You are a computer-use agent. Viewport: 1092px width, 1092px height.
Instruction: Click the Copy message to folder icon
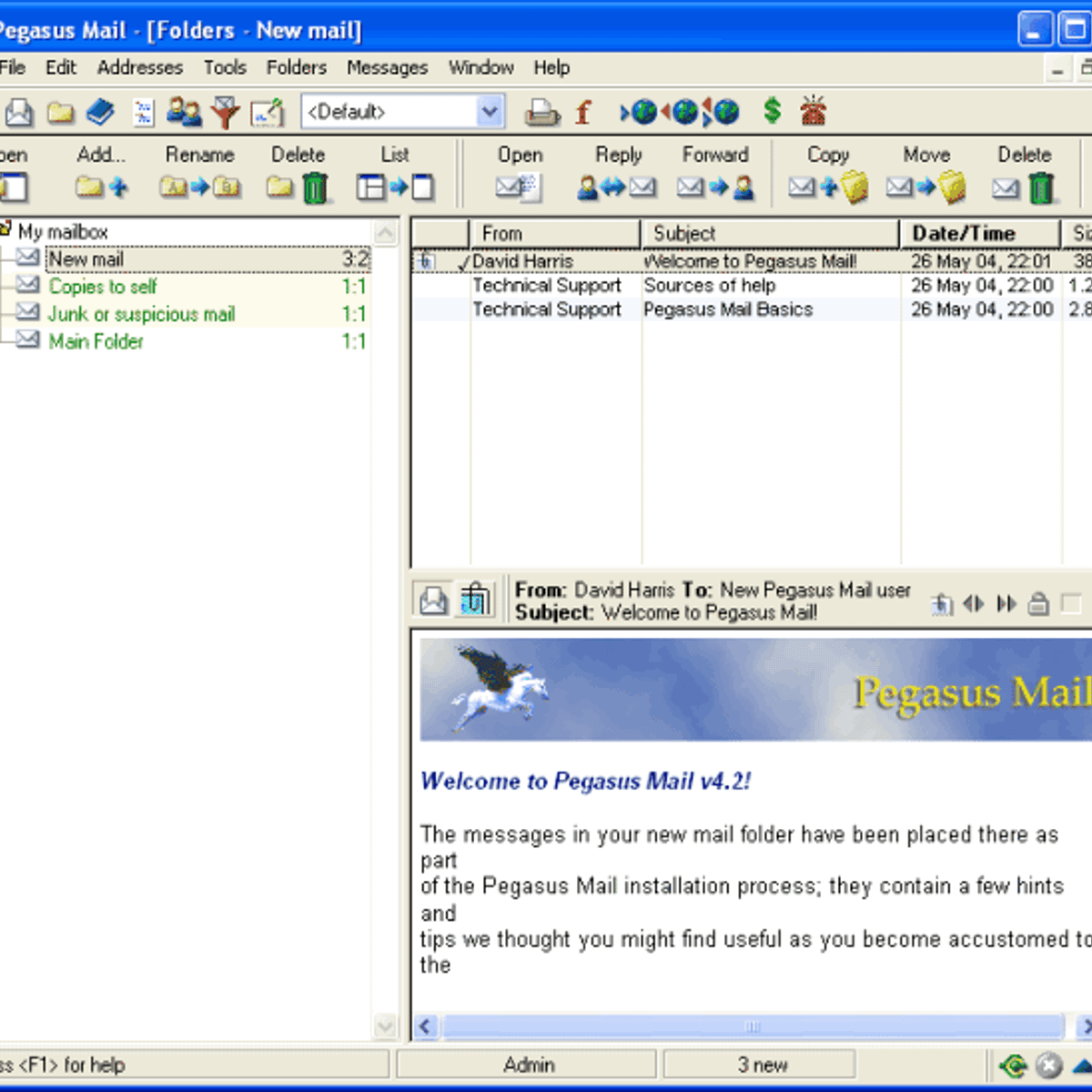click(827, 187)
